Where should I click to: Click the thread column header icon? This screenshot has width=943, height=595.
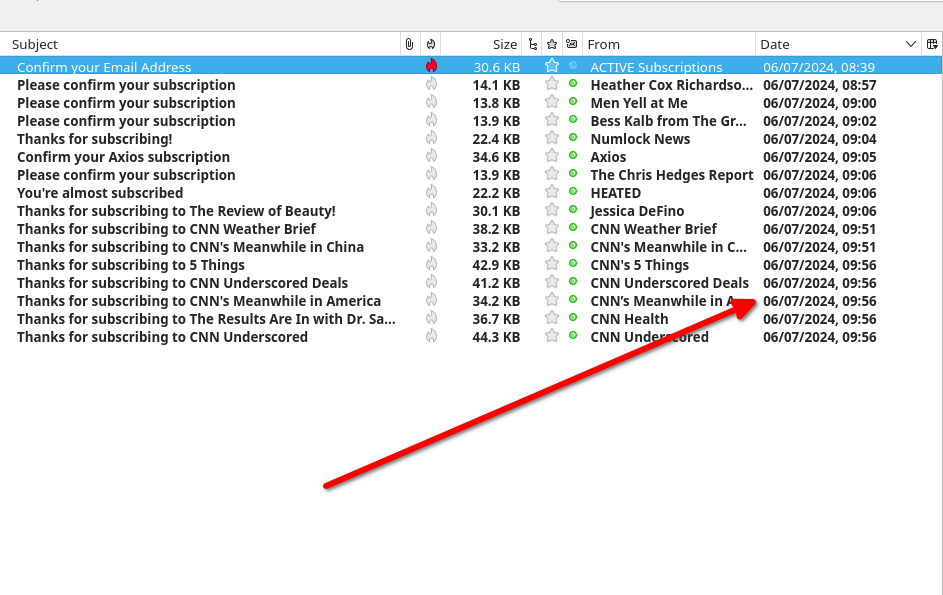pos(532,44)
